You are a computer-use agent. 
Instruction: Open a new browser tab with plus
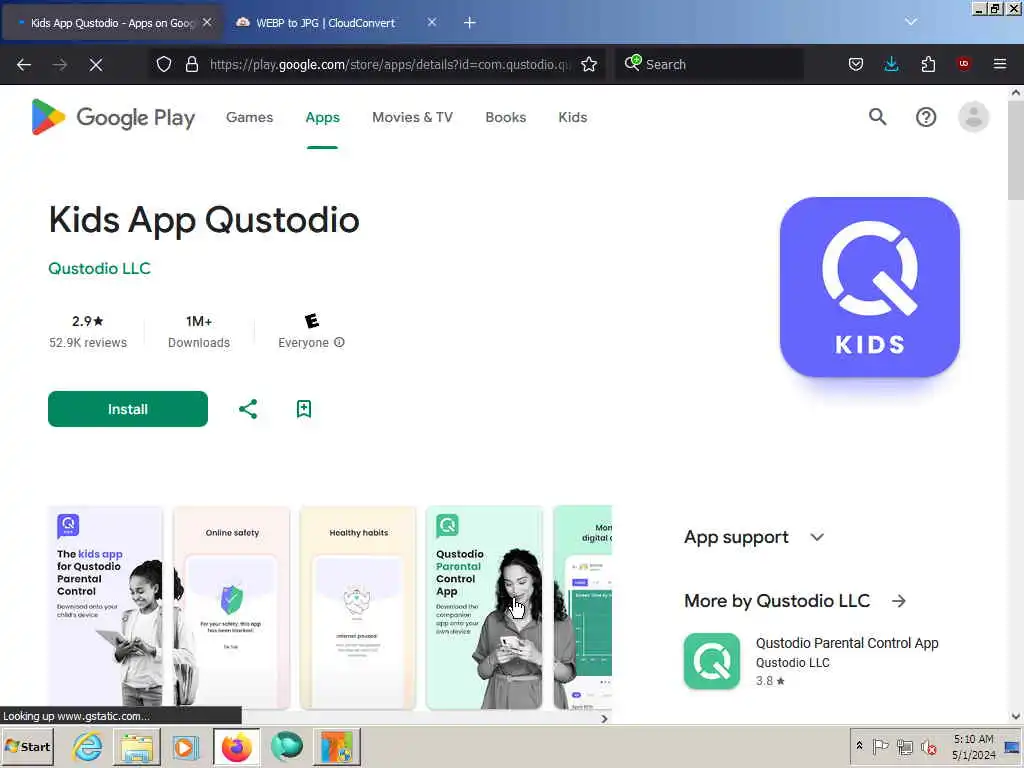point(470,23)
